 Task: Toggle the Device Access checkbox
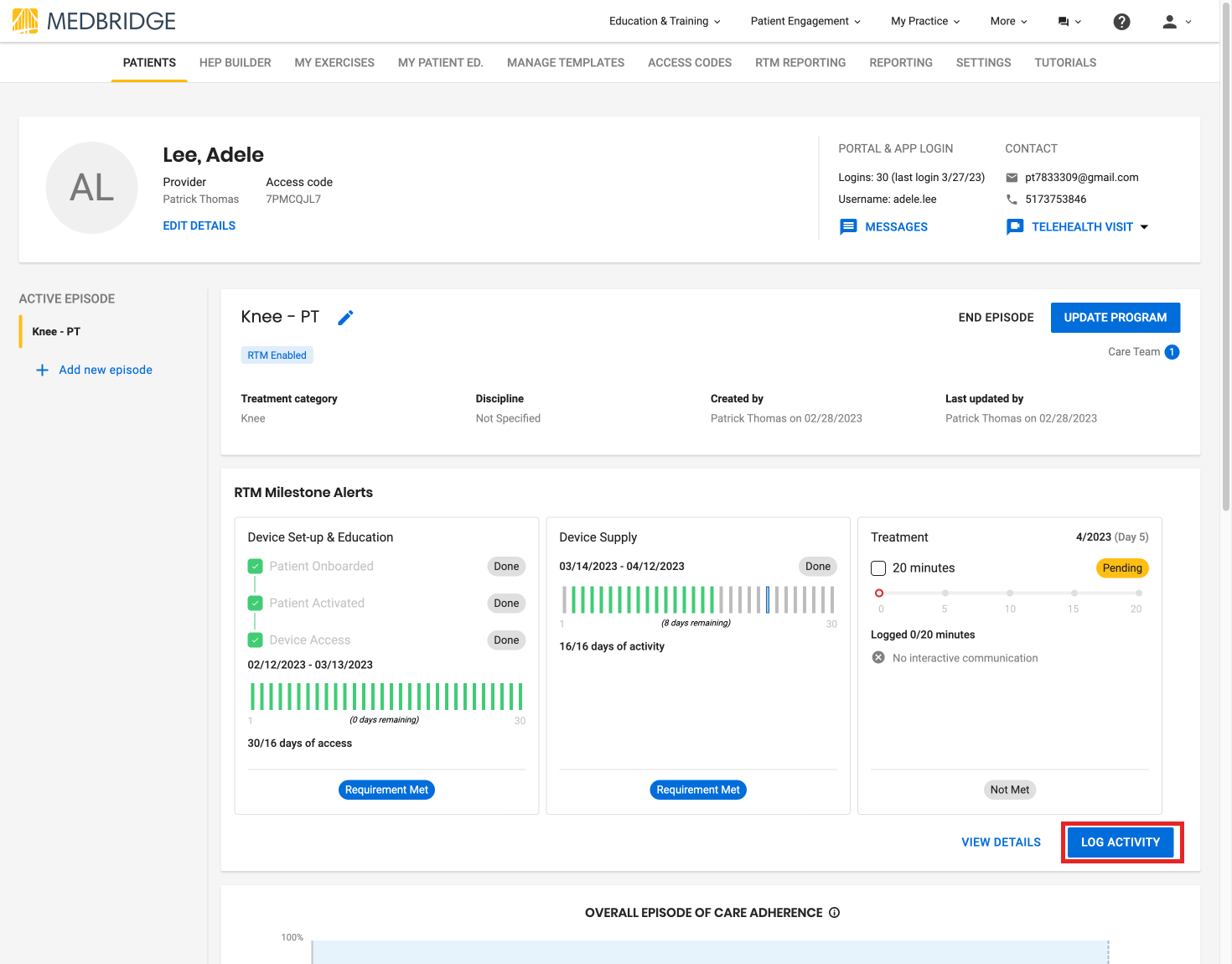(256, 640)
